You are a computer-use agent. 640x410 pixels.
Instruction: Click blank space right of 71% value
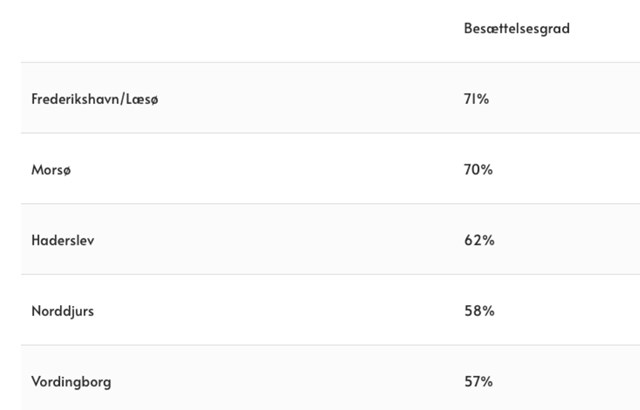[x=570, y=99]
